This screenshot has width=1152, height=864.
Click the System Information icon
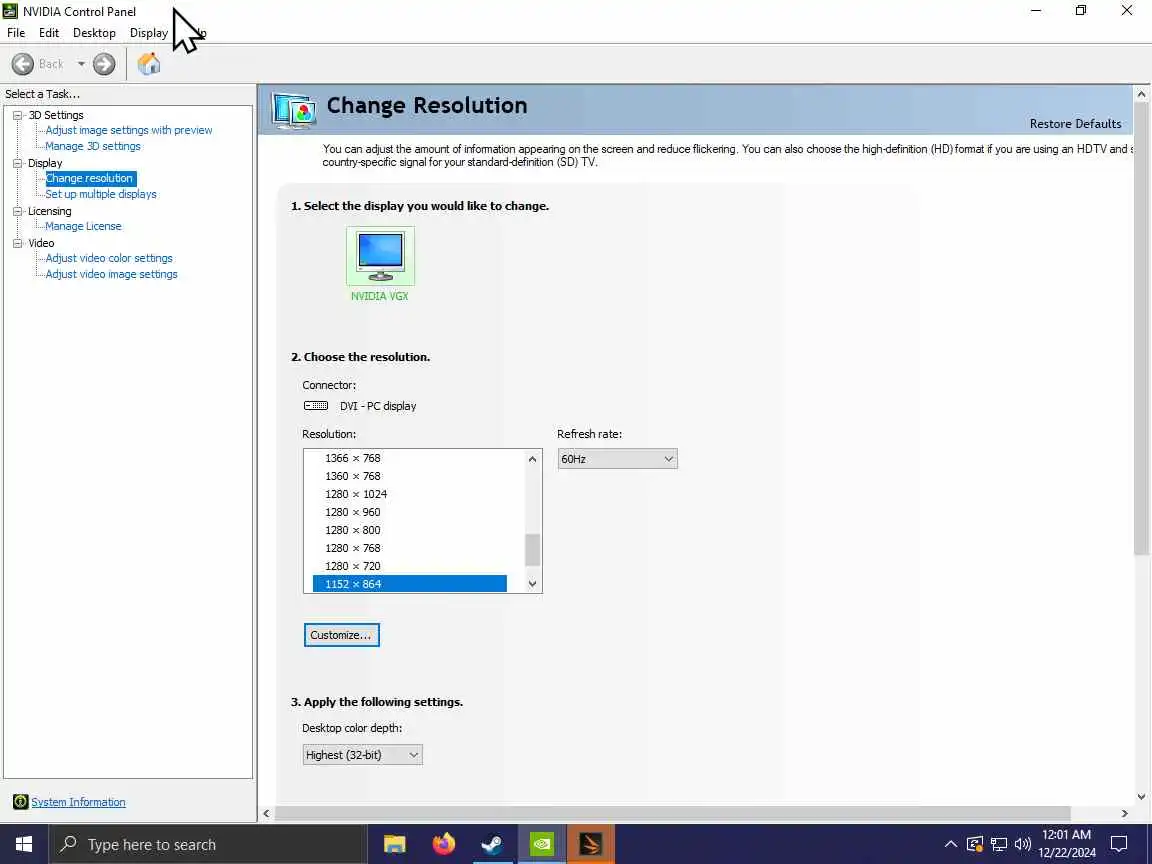click(x=21, y=802)
